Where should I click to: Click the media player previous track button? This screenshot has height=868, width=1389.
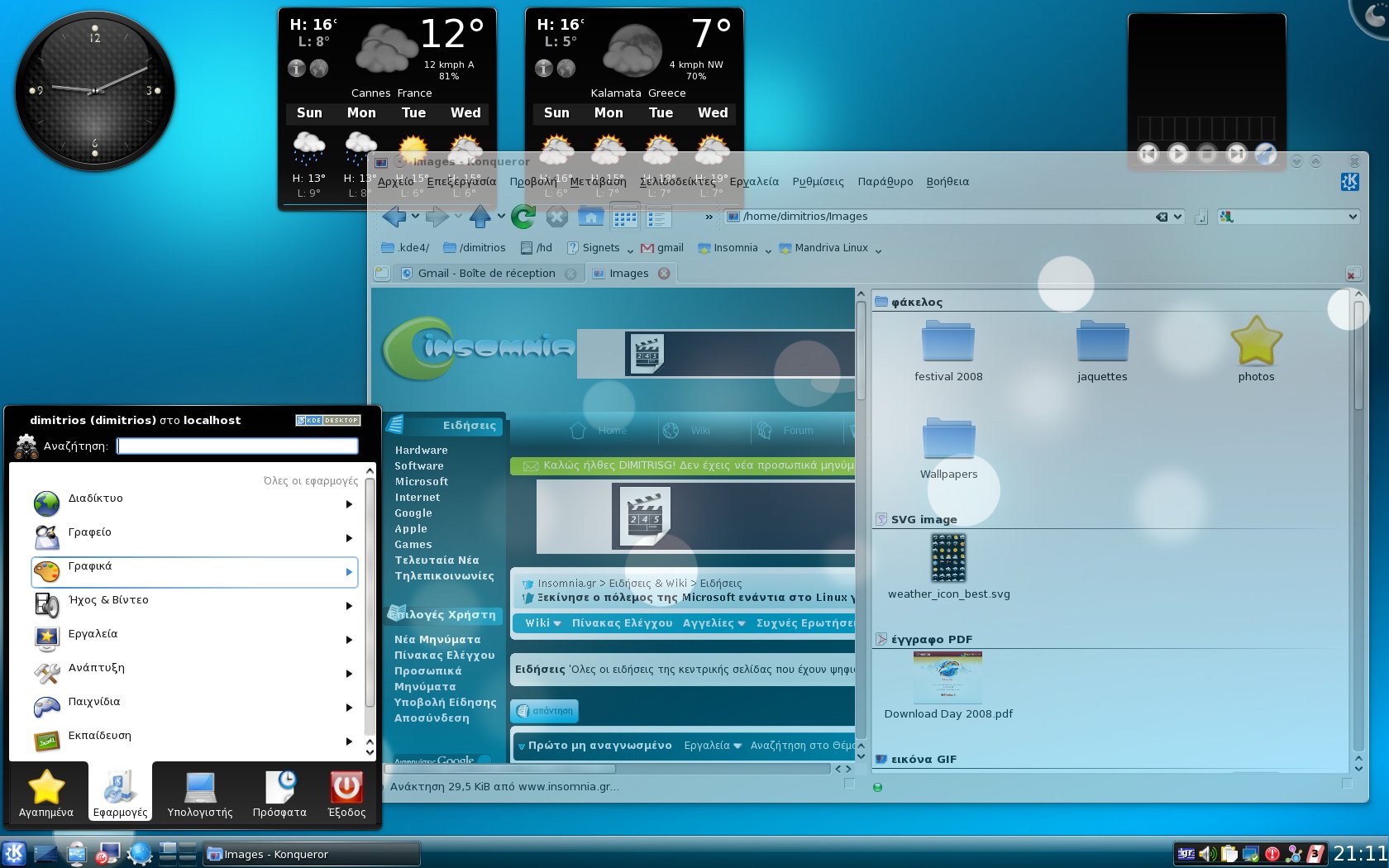click(x=1148, y=153)
